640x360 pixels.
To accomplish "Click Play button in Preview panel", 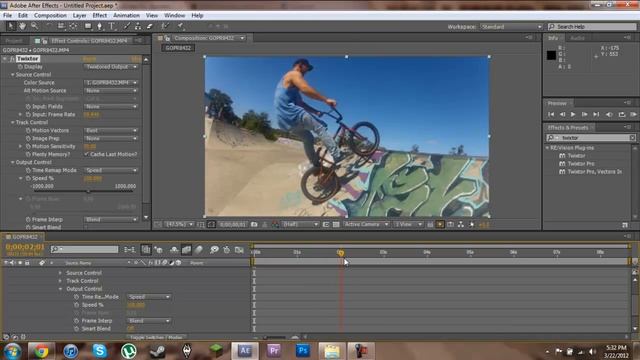I will coord(573,115).
